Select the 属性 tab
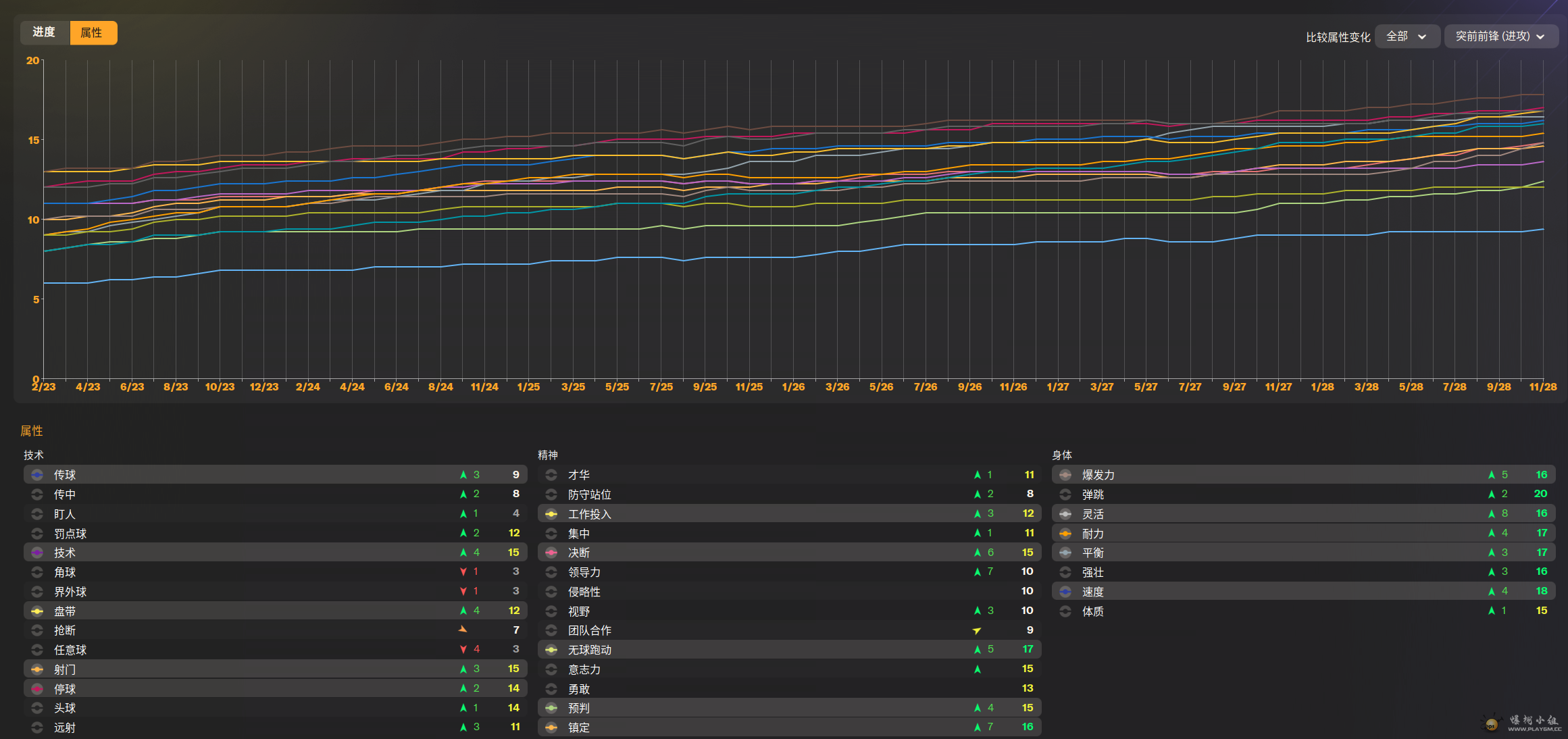The height and width of the screenshot is (739, 1568). 93,32
